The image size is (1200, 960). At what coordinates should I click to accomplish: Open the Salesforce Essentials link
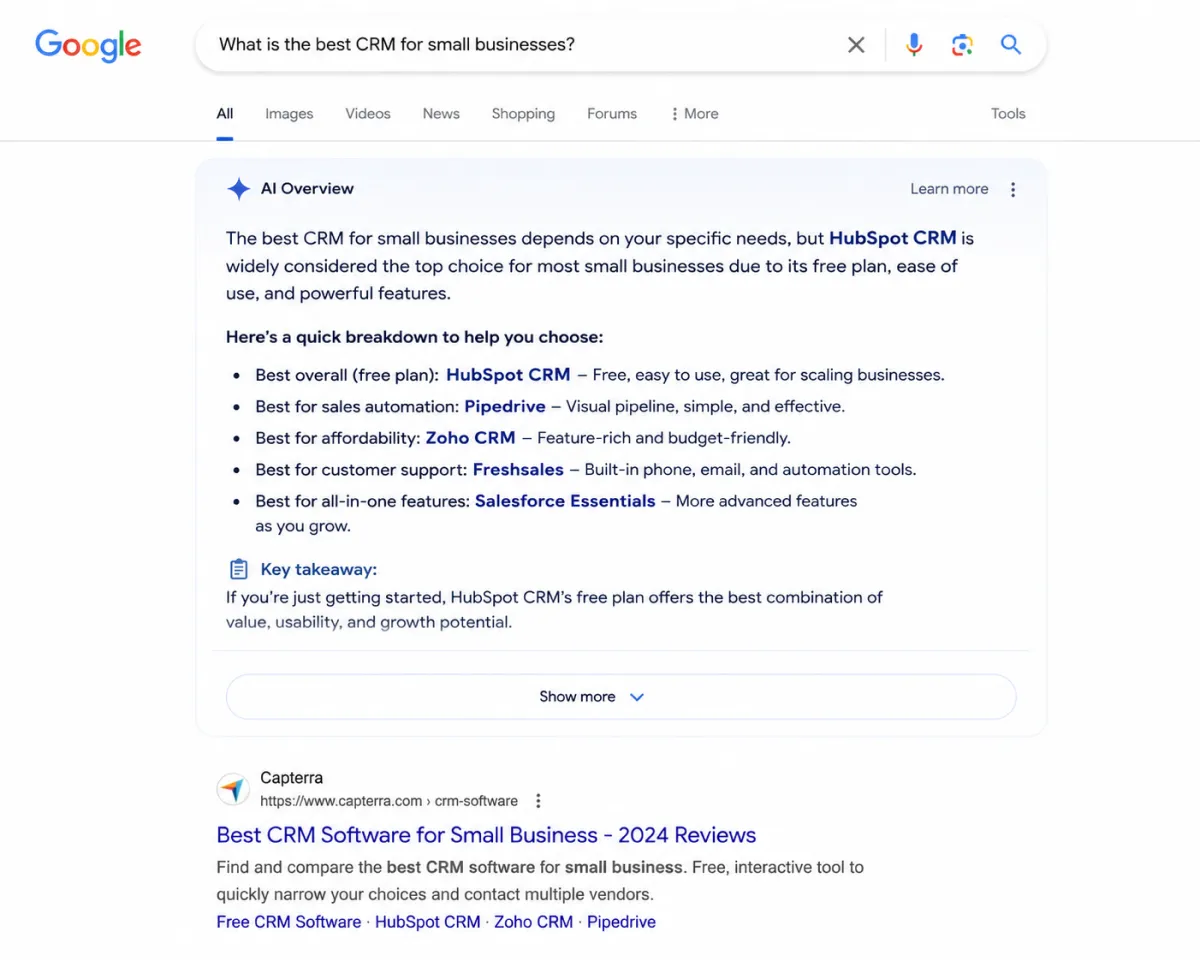565,501
